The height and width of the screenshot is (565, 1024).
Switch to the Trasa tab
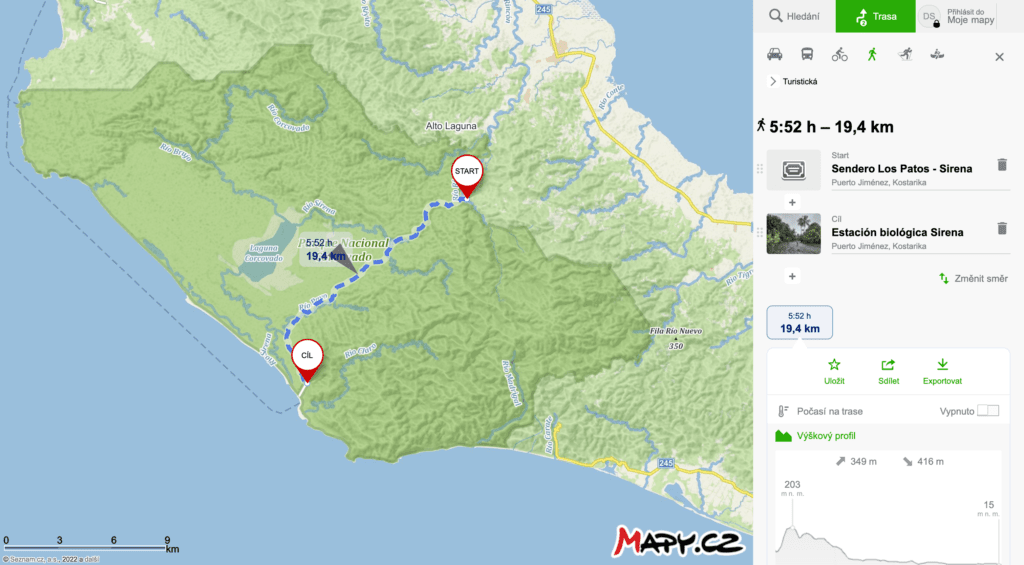pos(875,16)
